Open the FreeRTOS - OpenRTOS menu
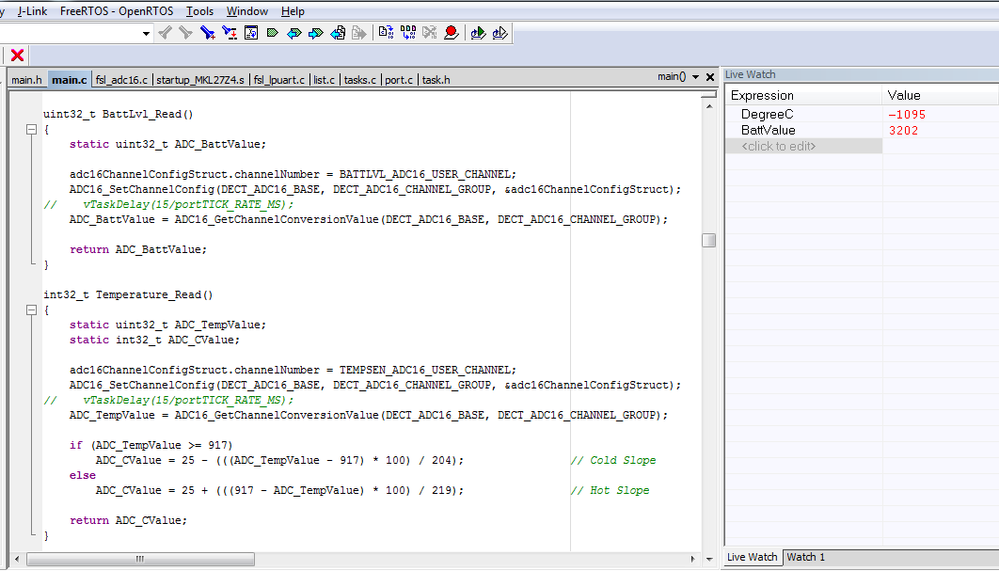Image resolution: width=999 pixels, height=571 pixels. [x=117, y=11]
